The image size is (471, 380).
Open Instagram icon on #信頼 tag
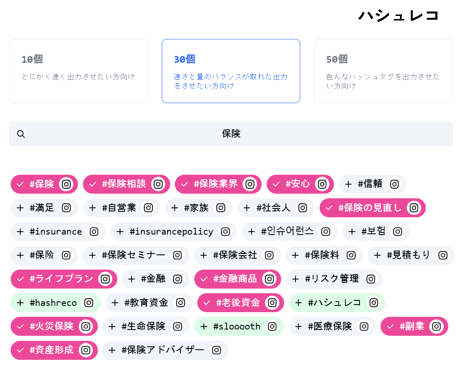point(394,184)
